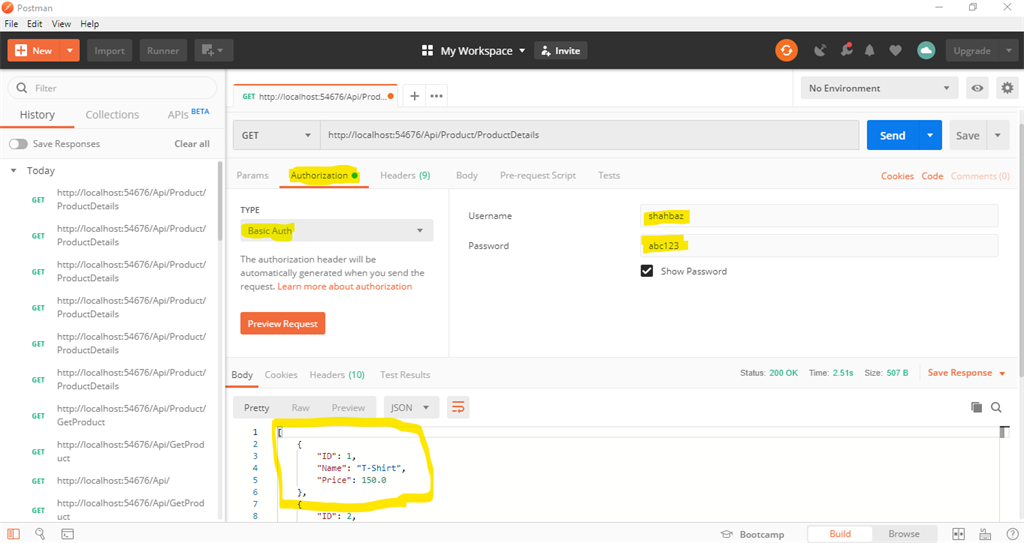Switch to Browse mode
The image size is (1024, 543).
pos(904,534)
